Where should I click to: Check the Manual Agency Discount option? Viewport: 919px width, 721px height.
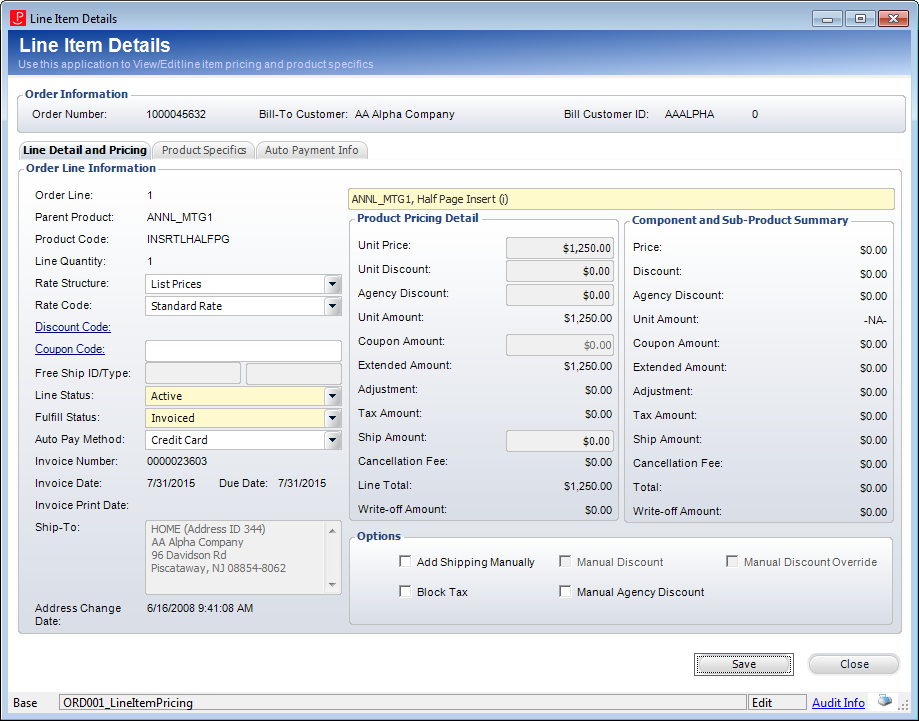coord(565,591)
